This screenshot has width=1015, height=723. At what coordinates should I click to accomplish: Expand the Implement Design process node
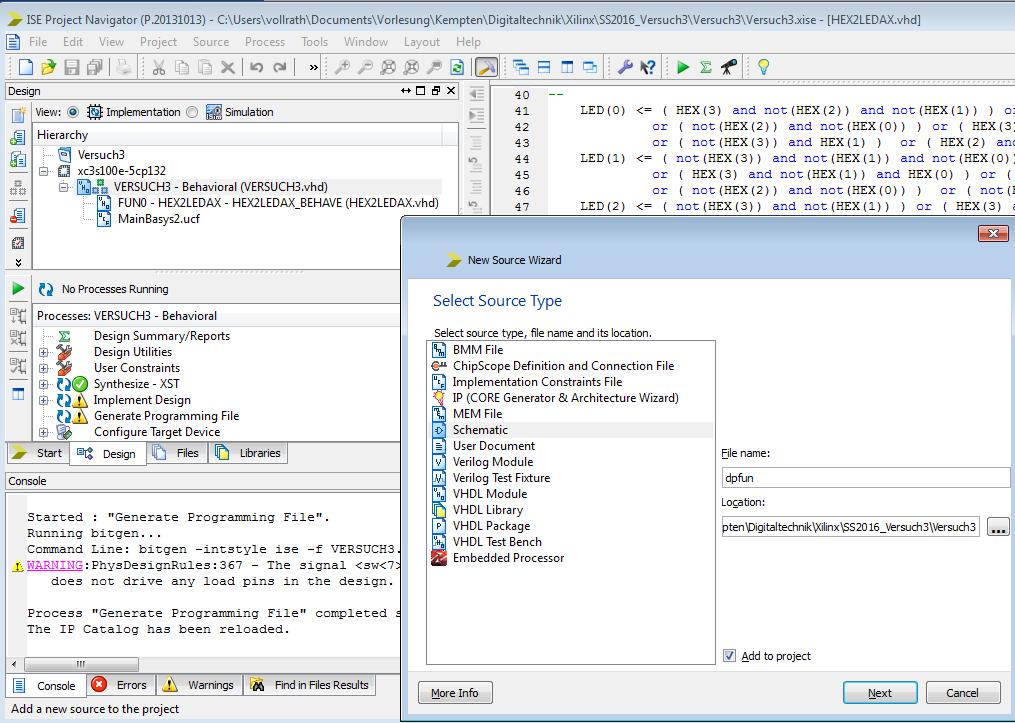coord(44,400)
